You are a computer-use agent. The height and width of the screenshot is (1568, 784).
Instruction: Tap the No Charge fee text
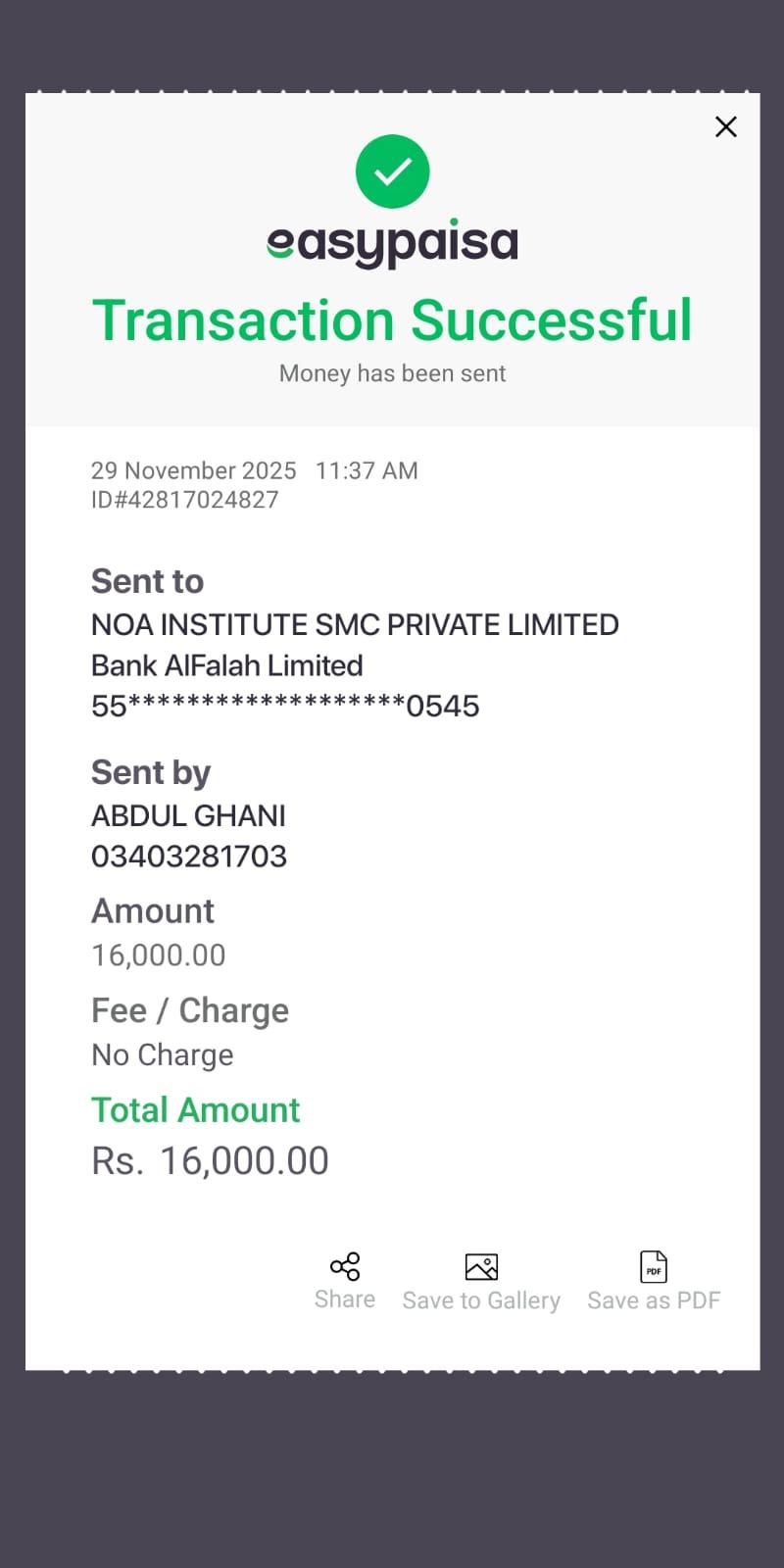[x=163, y=1054]
